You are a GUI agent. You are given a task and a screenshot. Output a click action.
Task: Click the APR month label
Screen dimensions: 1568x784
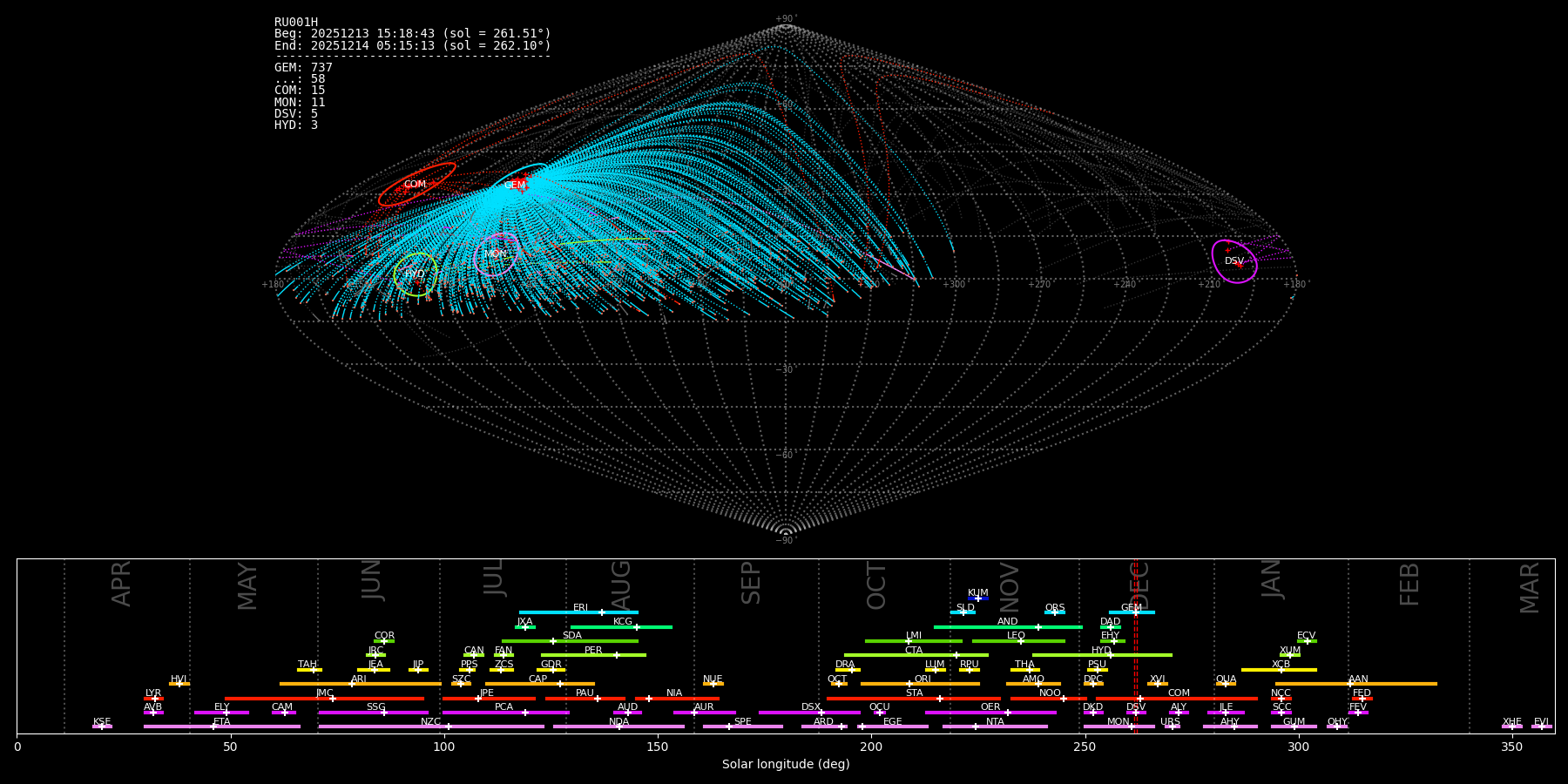pyautogui.click(x=121, y=584)
